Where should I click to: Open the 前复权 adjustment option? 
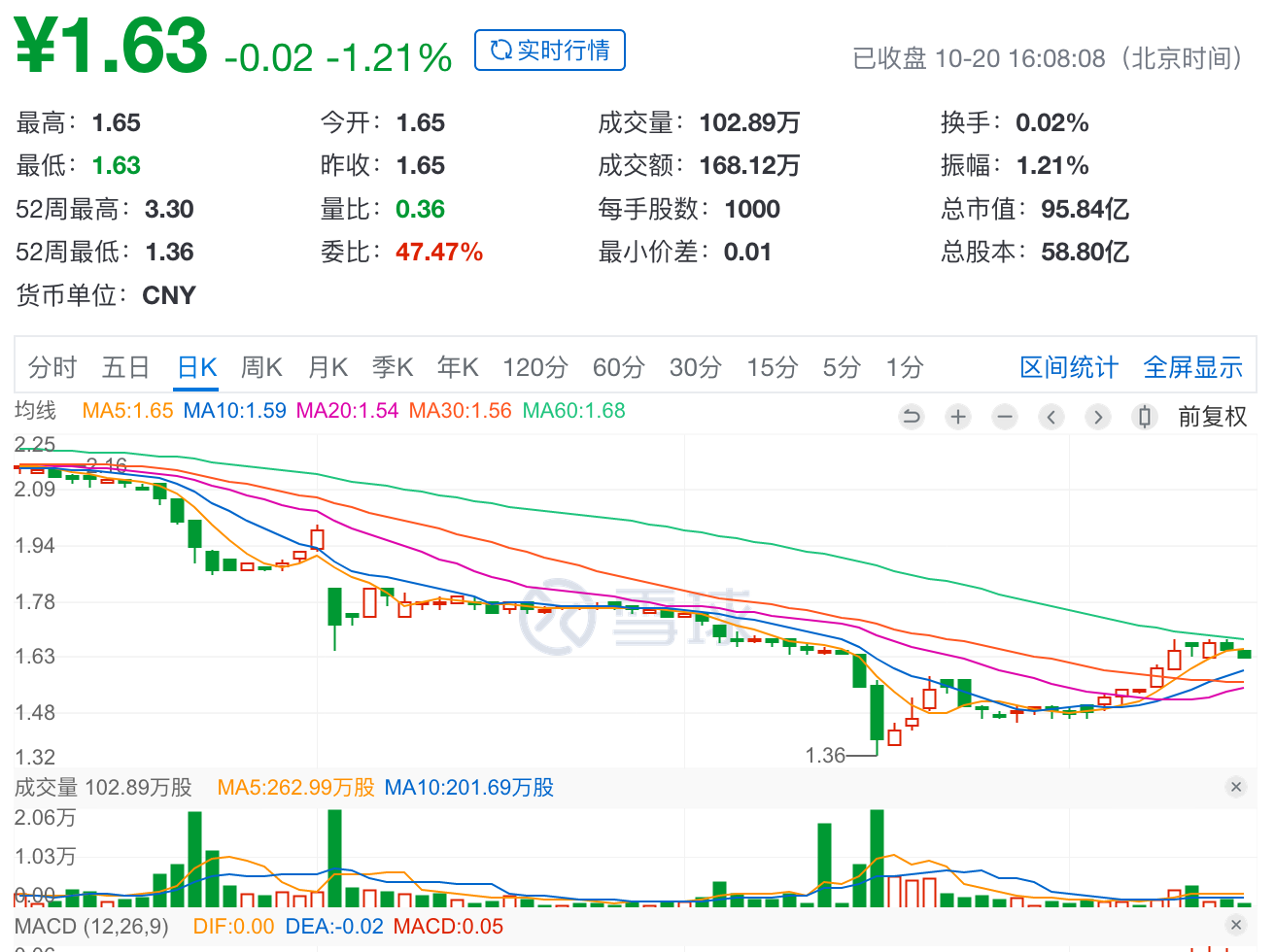point(1213,416)
